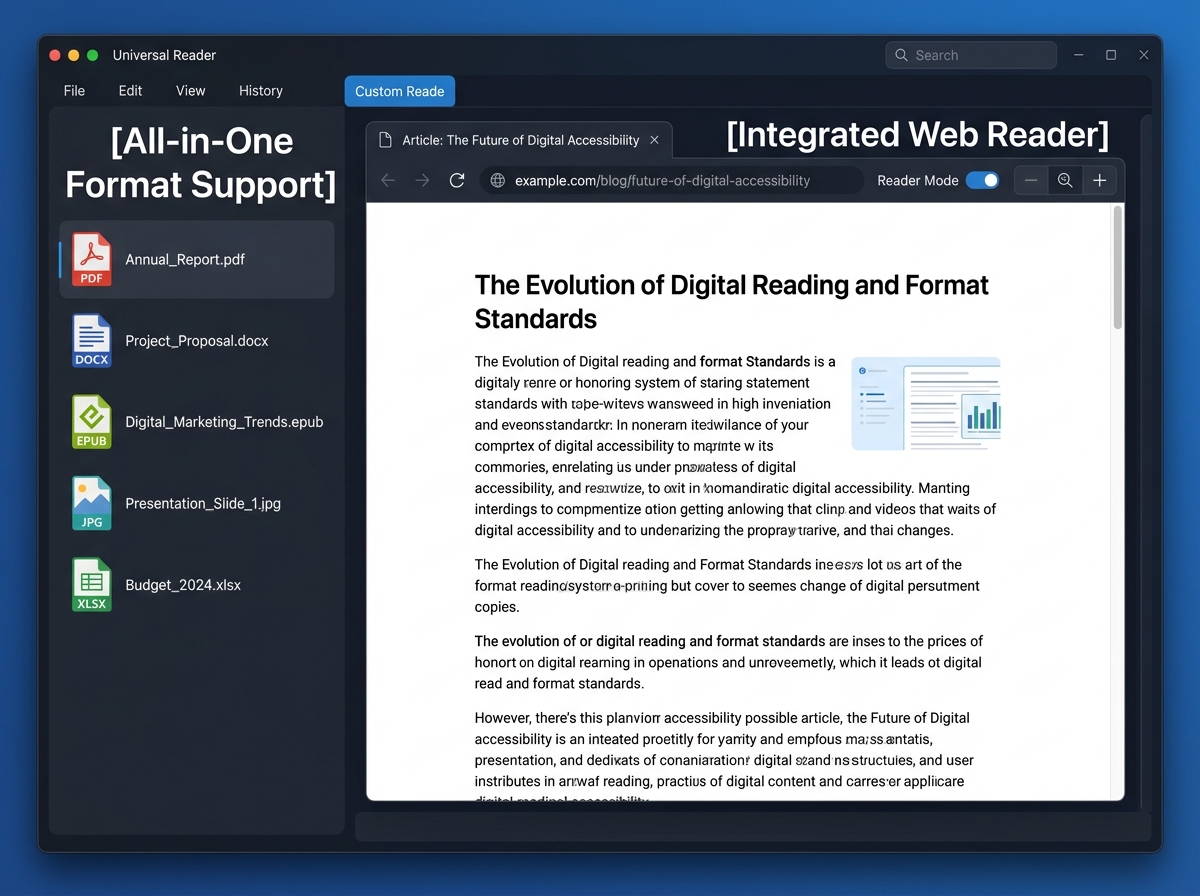Select the Article: The Future of Digital Accessibility tab

pyautogui.click(x=520, y=140)
